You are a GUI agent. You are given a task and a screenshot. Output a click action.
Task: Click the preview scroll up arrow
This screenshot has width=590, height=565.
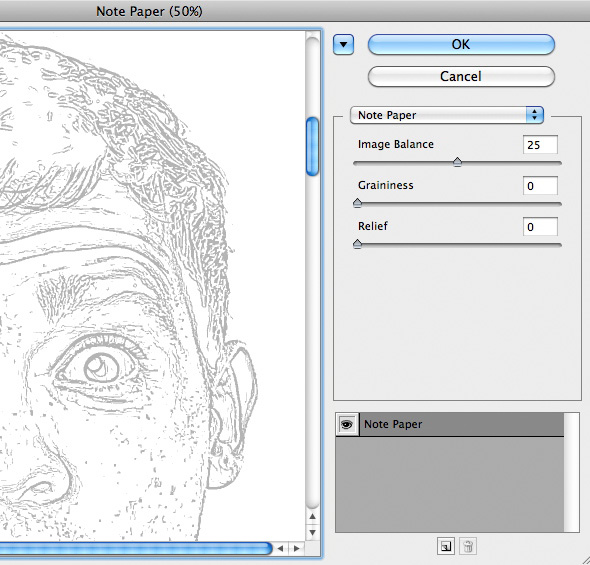(x=312, y=517)
